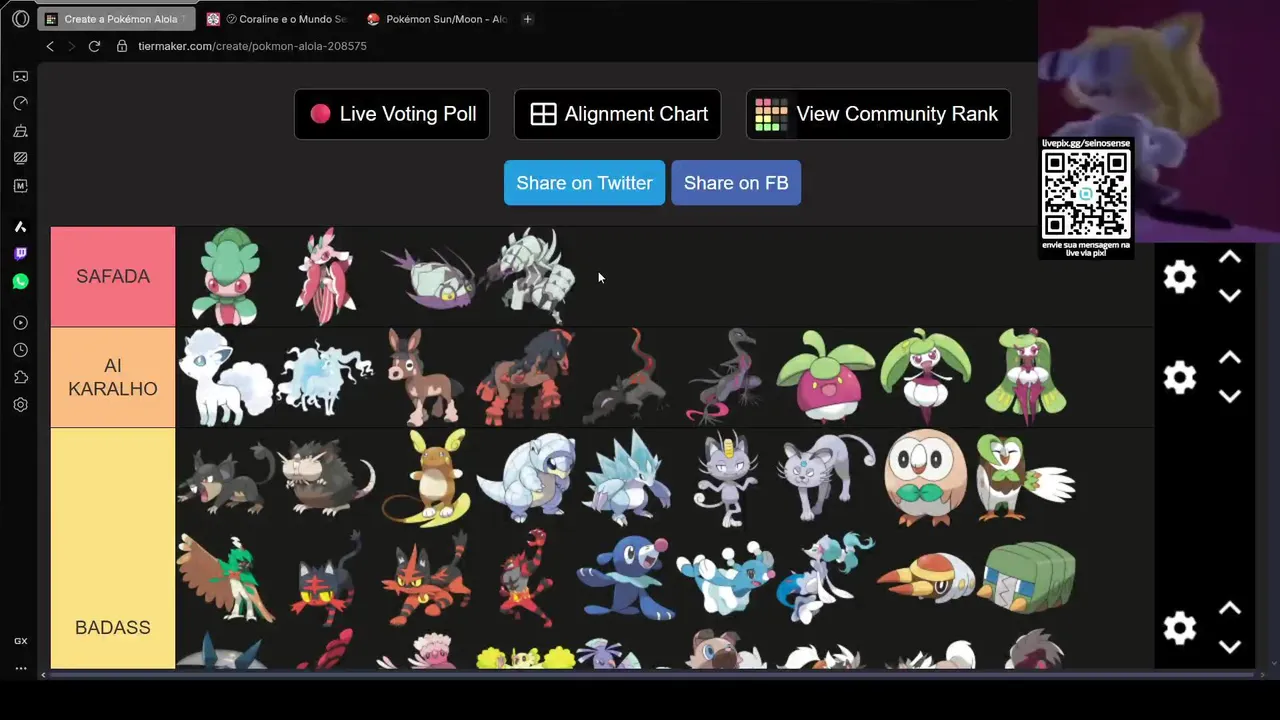Select Alolan Vulpix in AI KARALHO row

pyautogui.click(x=226, y=377)
